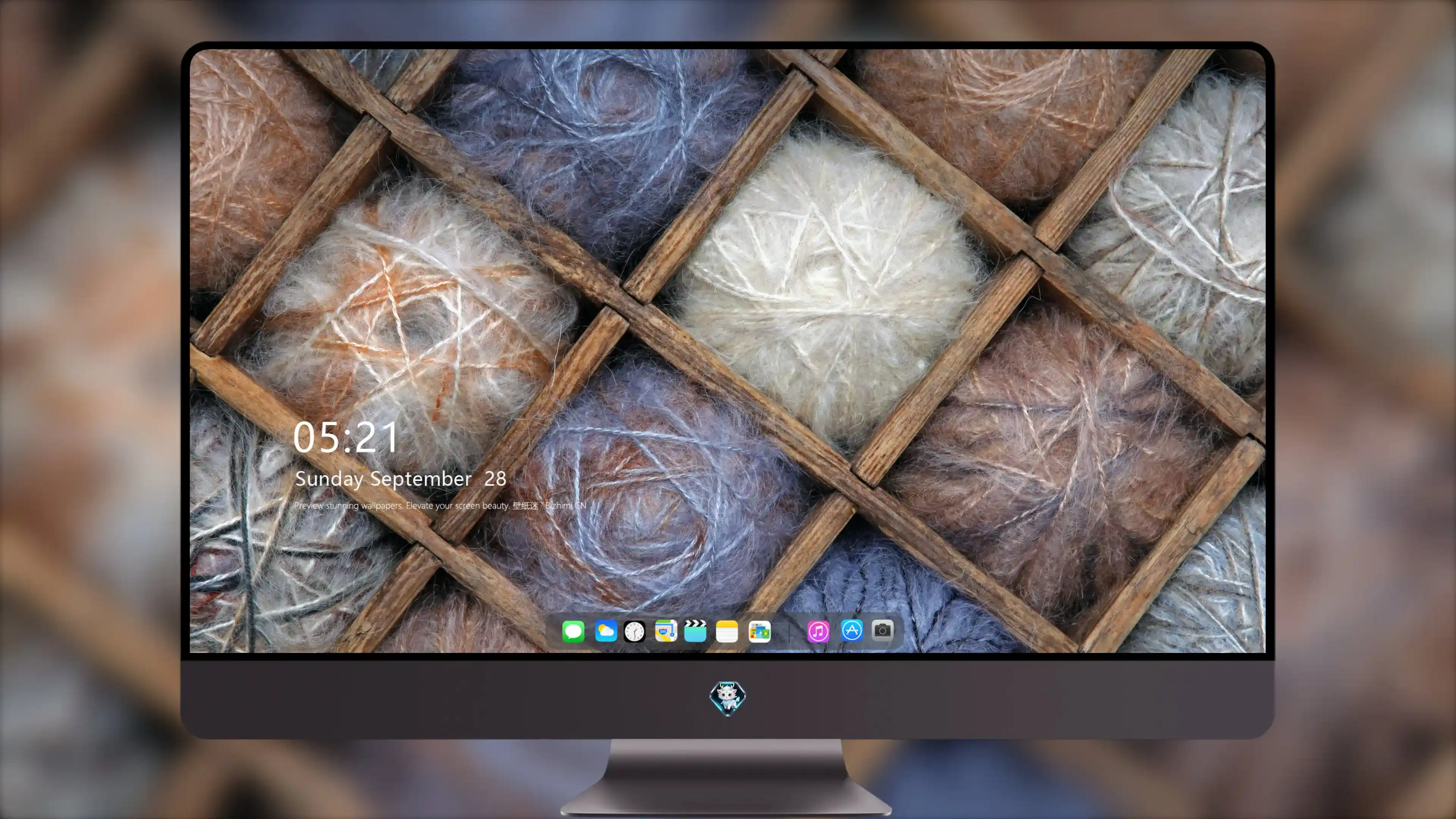
Task: Click the cat logo on the monitor chin
Action: pyautogui.click(x=728, y=698)
